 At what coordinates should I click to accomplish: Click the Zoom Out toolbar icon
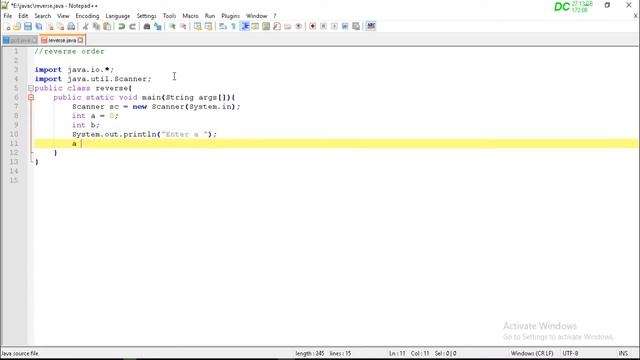click(183, 27)
